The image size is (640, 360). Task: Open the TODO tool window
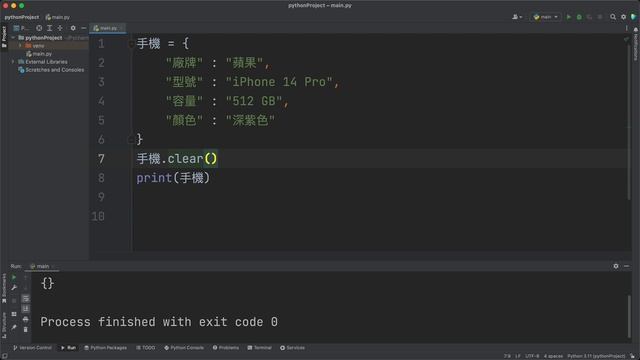pyautogui.click(x=146, y=348)
